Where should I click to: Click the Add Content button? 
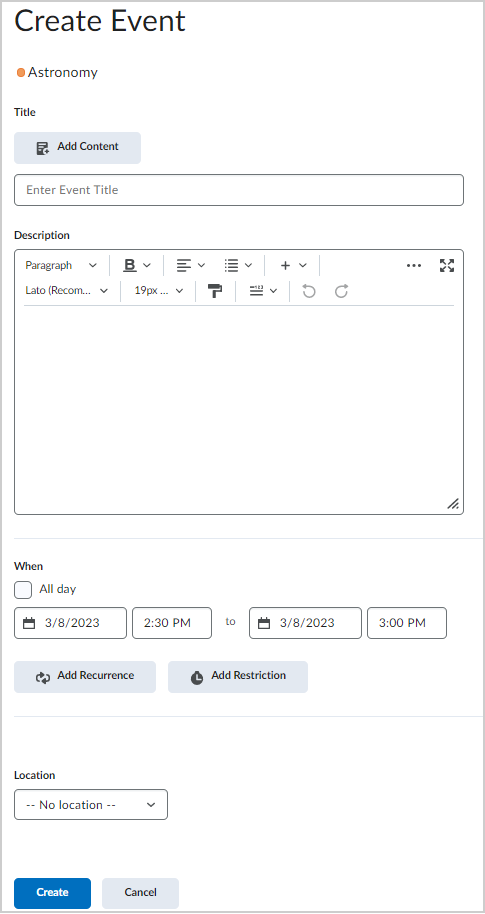click(x=78, y=147)
